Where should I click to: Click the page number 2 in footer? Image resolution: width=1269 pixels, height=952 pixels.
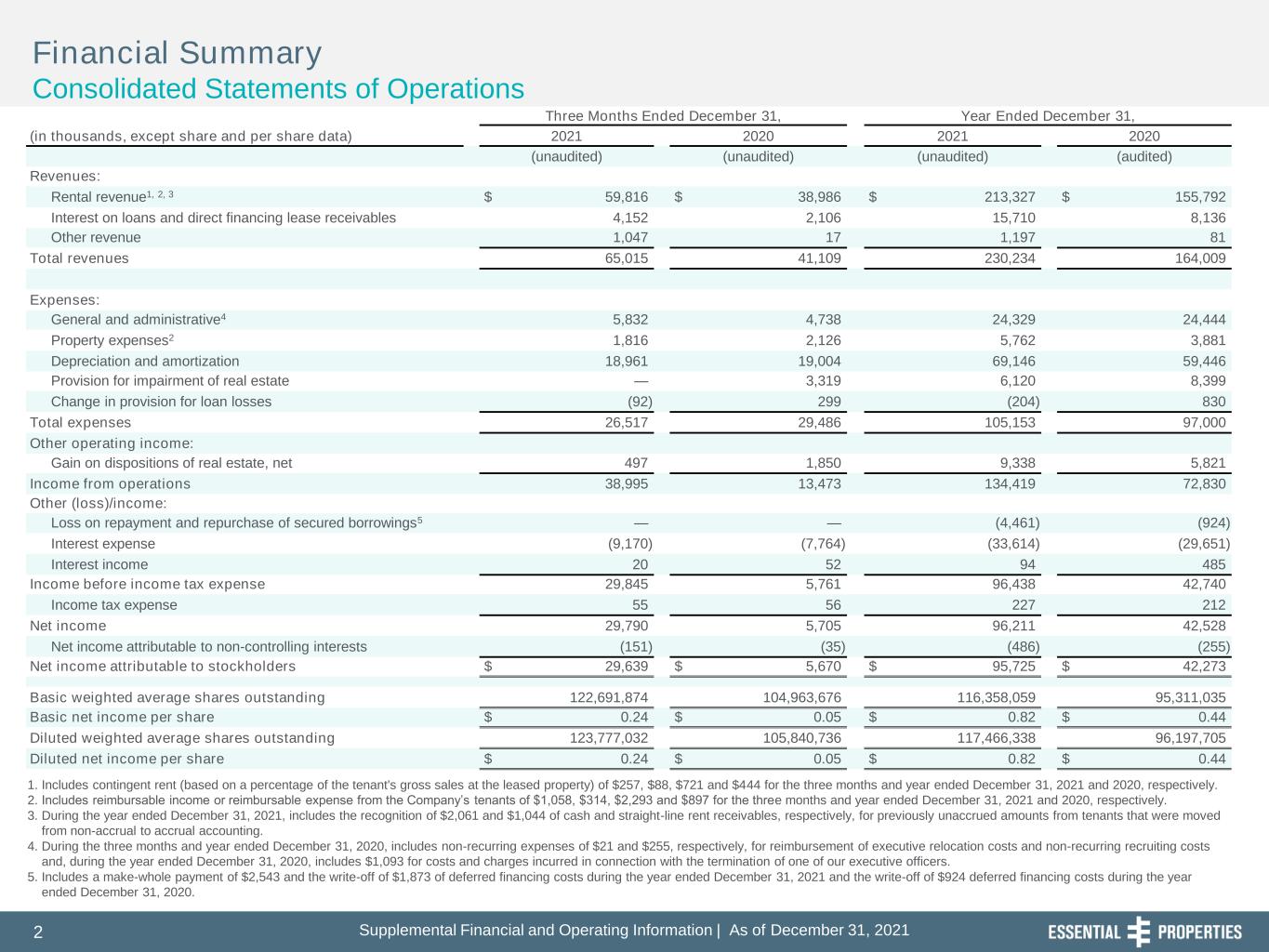click(38, 932)
